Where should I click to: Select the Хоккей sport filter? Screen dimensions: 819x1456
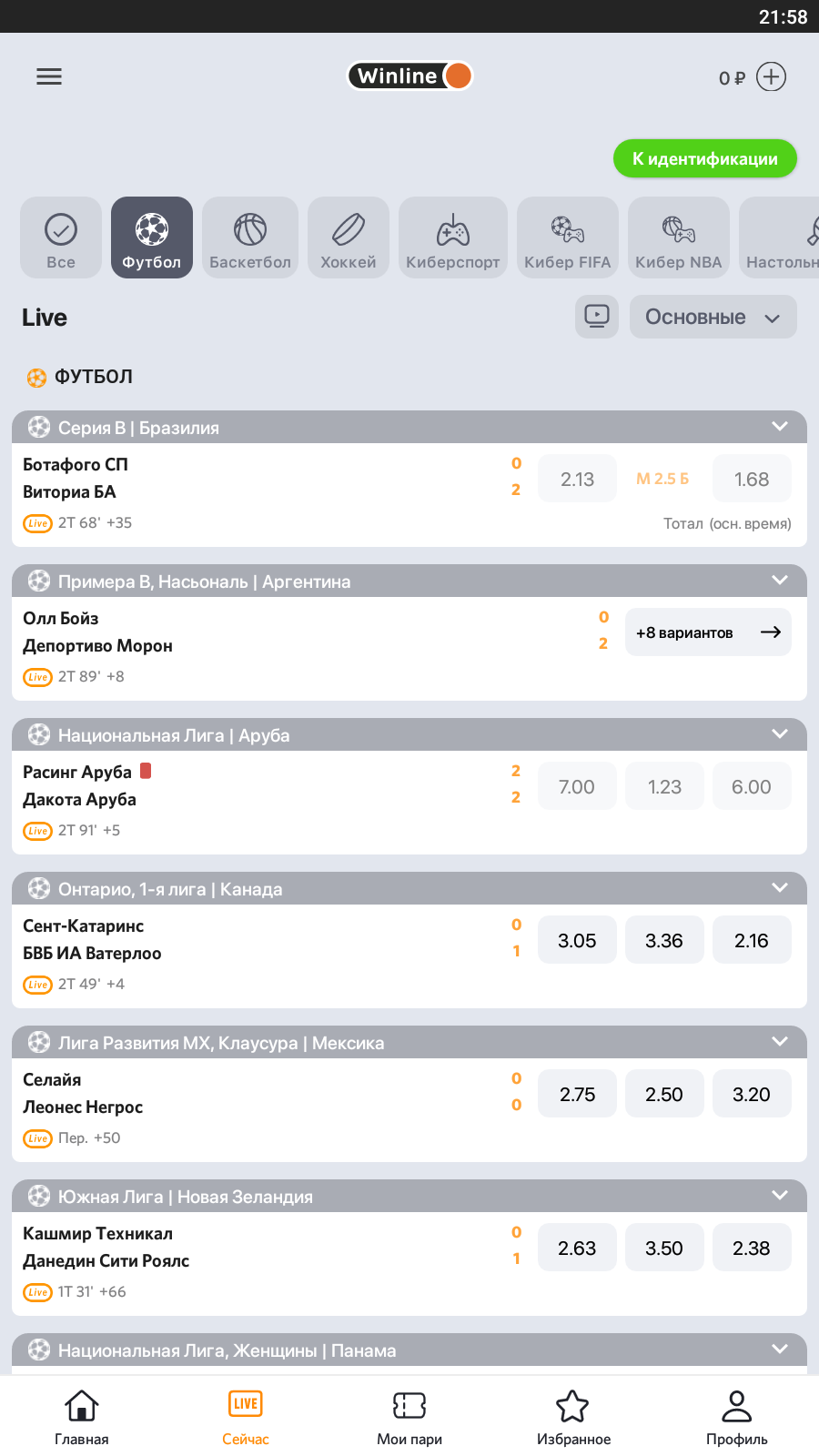(349, 238)
